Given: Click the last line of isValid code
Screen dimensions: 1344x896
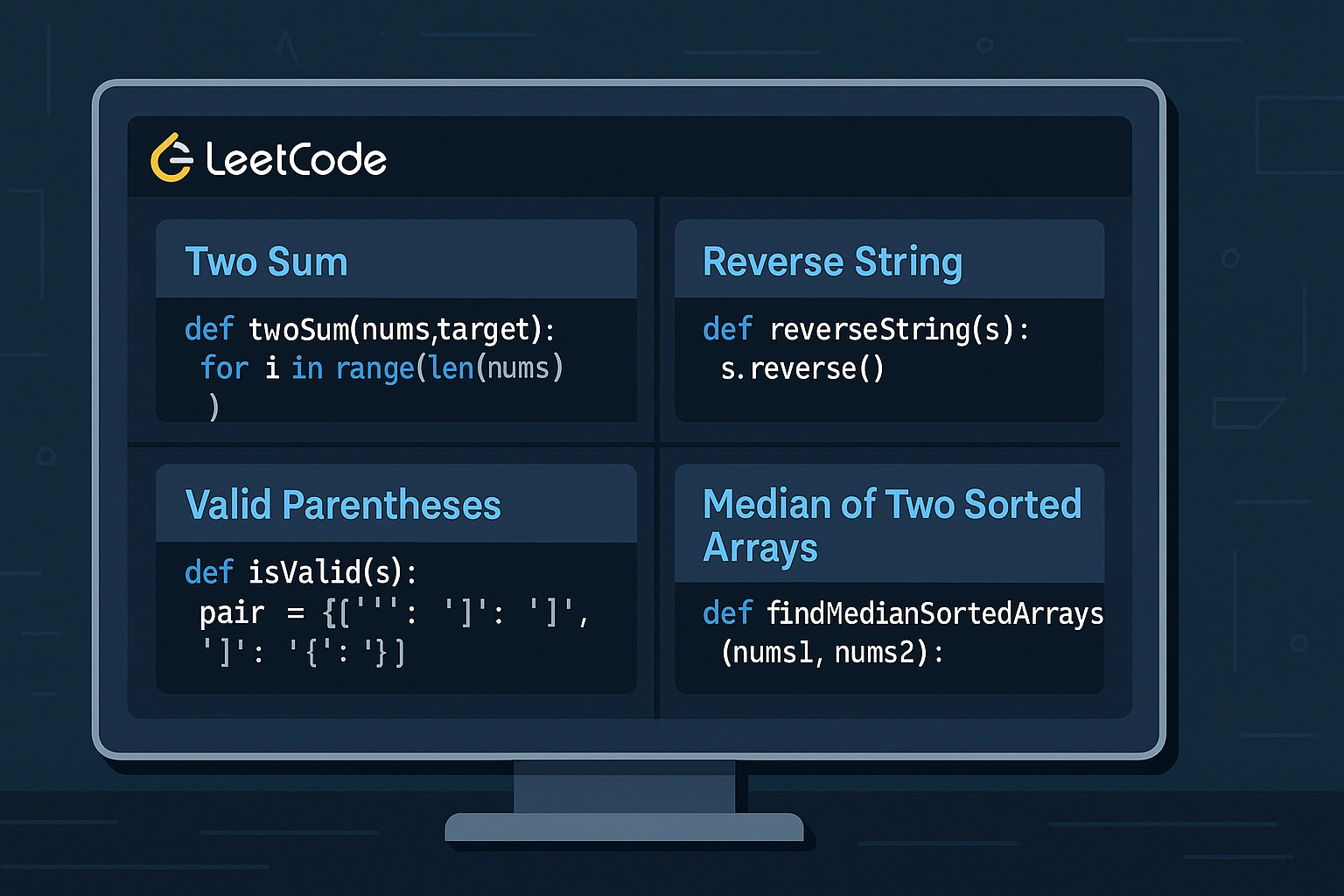Looking at the screenshot, I should click(x=303, y=652).
